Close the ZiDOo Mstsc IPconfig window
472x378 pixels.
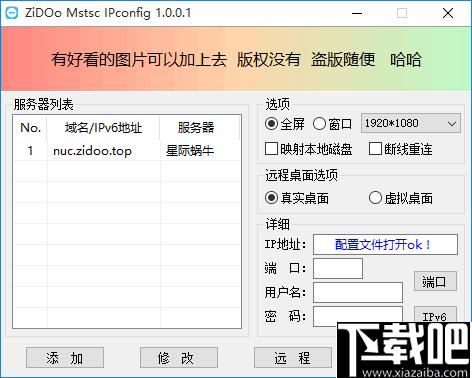click(448, 13)
